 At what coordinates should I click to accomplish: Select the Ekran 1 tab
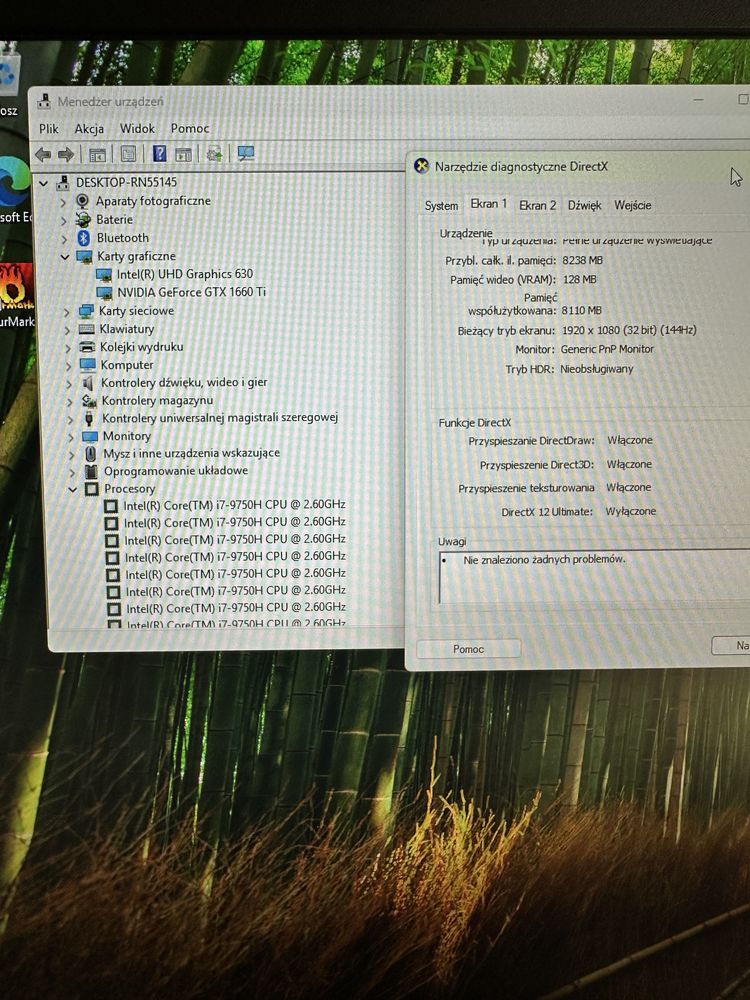[x=489, y=203]
